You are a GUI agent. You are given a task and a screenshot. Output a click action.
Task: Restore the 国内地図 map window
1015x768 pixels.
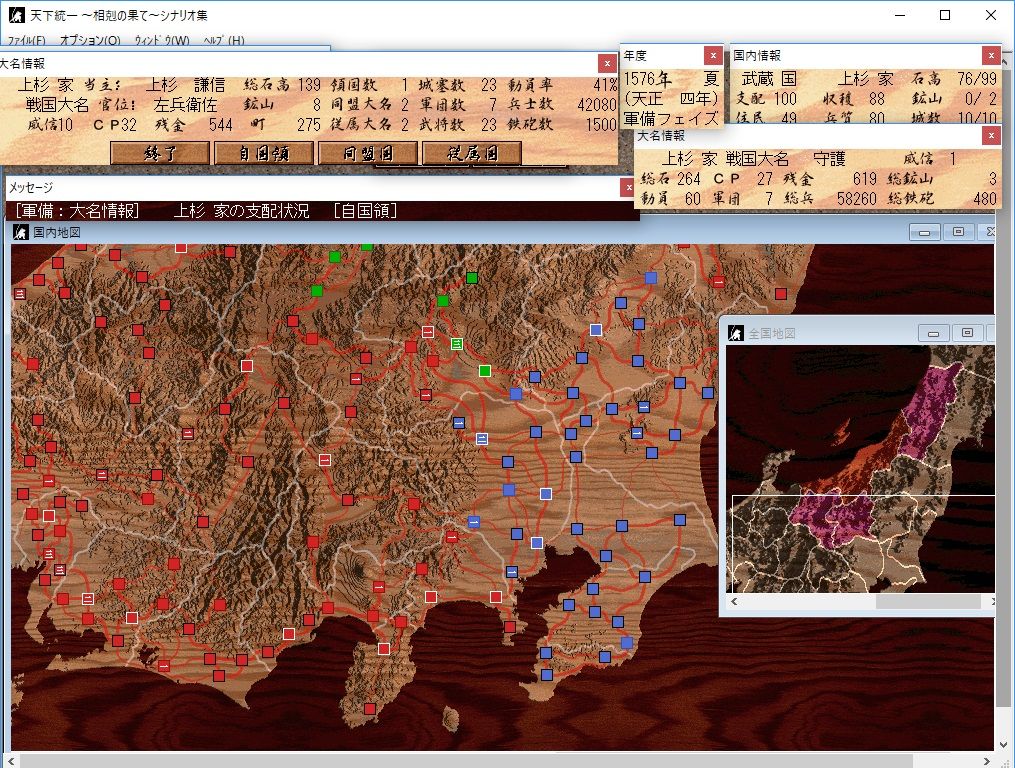(x=958, y=232)
